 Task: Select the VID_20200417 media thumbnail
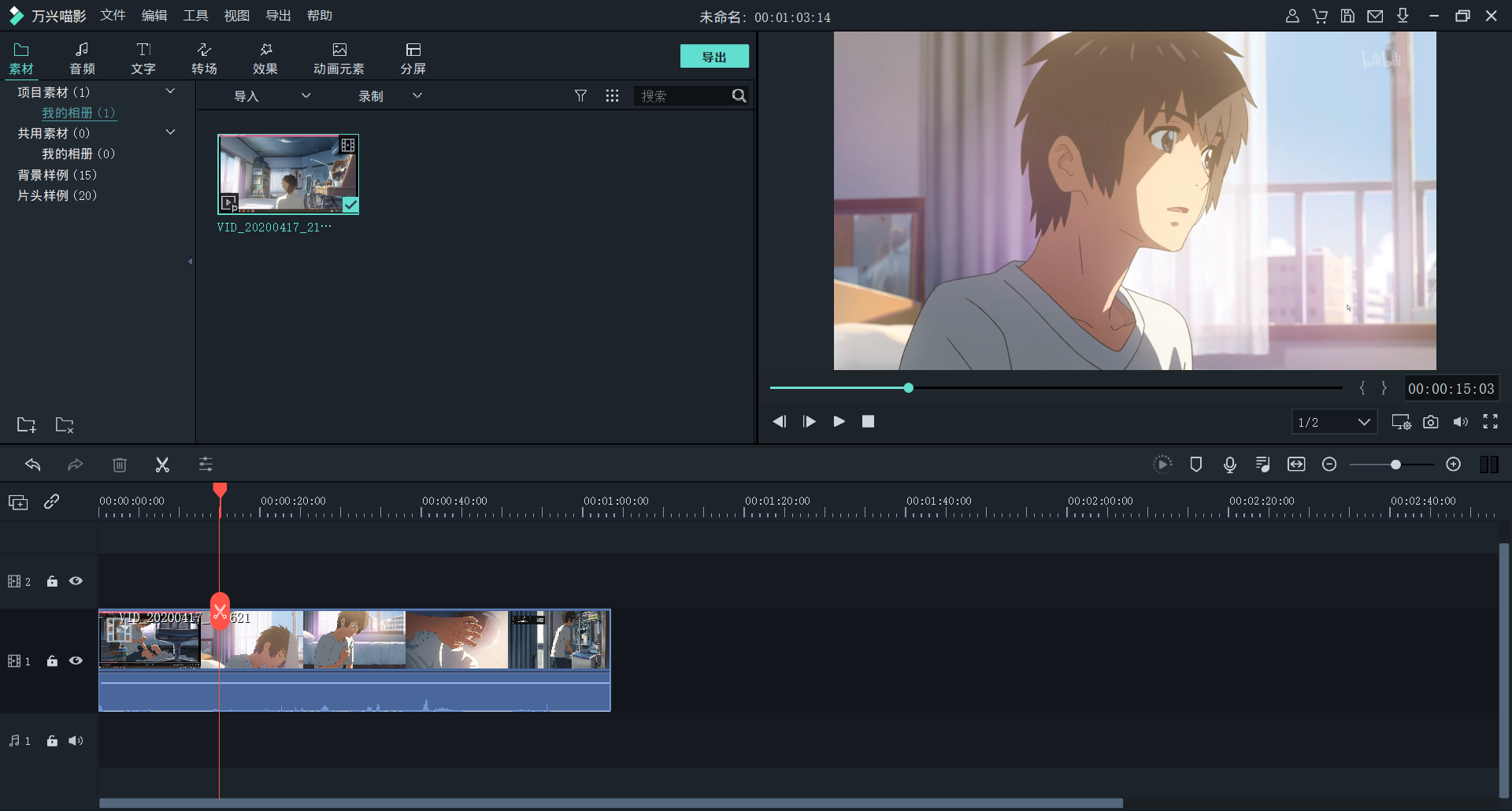point(288,174)
